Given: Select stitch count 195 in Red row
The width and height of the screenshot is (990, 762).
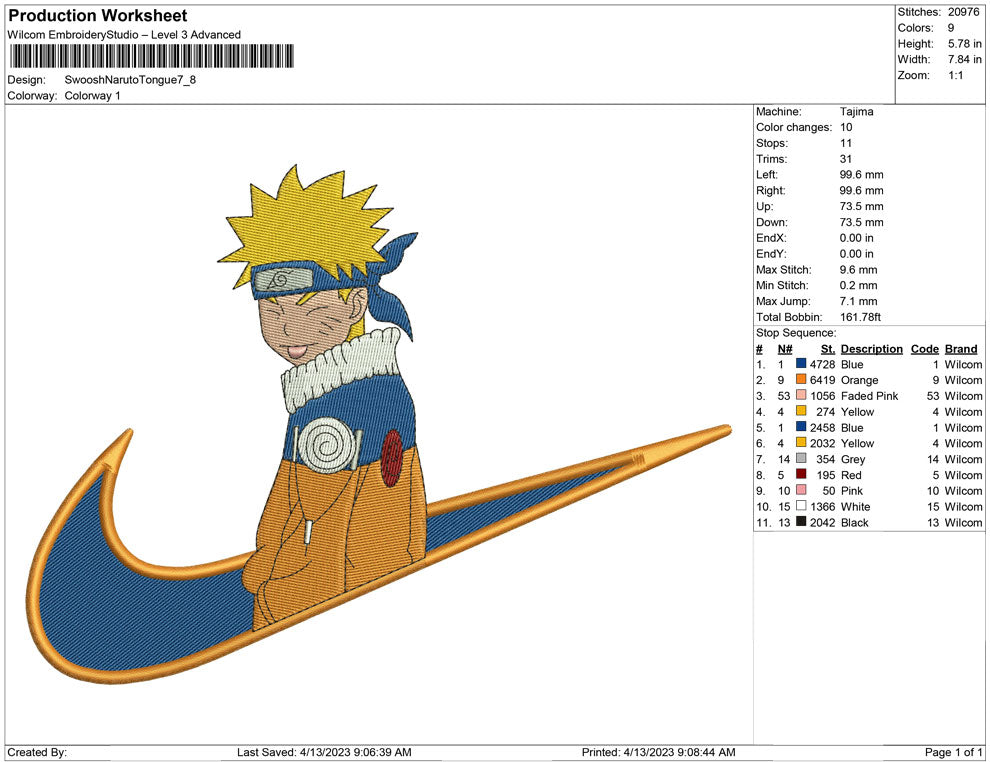Looking at the screenshot, I should click(826, 475).
